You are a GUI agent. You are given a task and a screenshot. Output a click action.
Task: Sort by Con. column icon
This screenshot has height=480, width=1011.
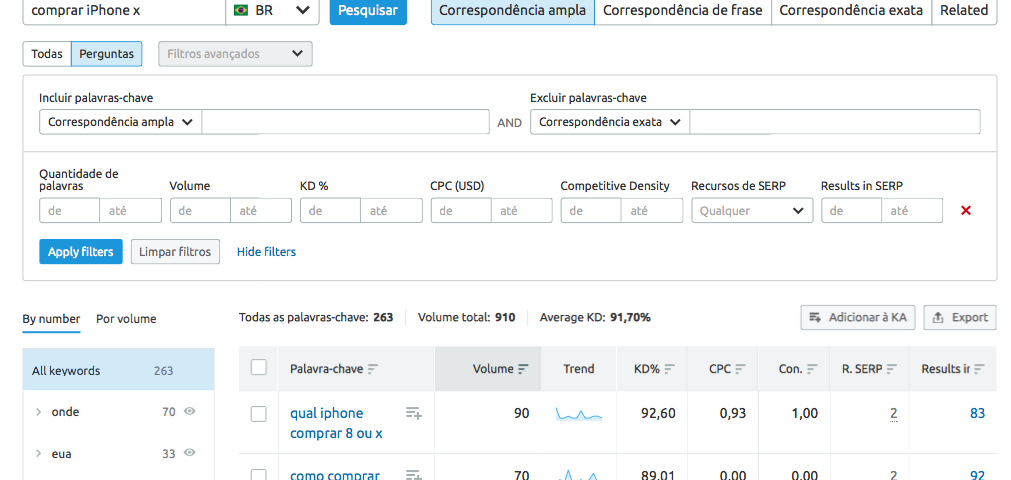[812, 369]
